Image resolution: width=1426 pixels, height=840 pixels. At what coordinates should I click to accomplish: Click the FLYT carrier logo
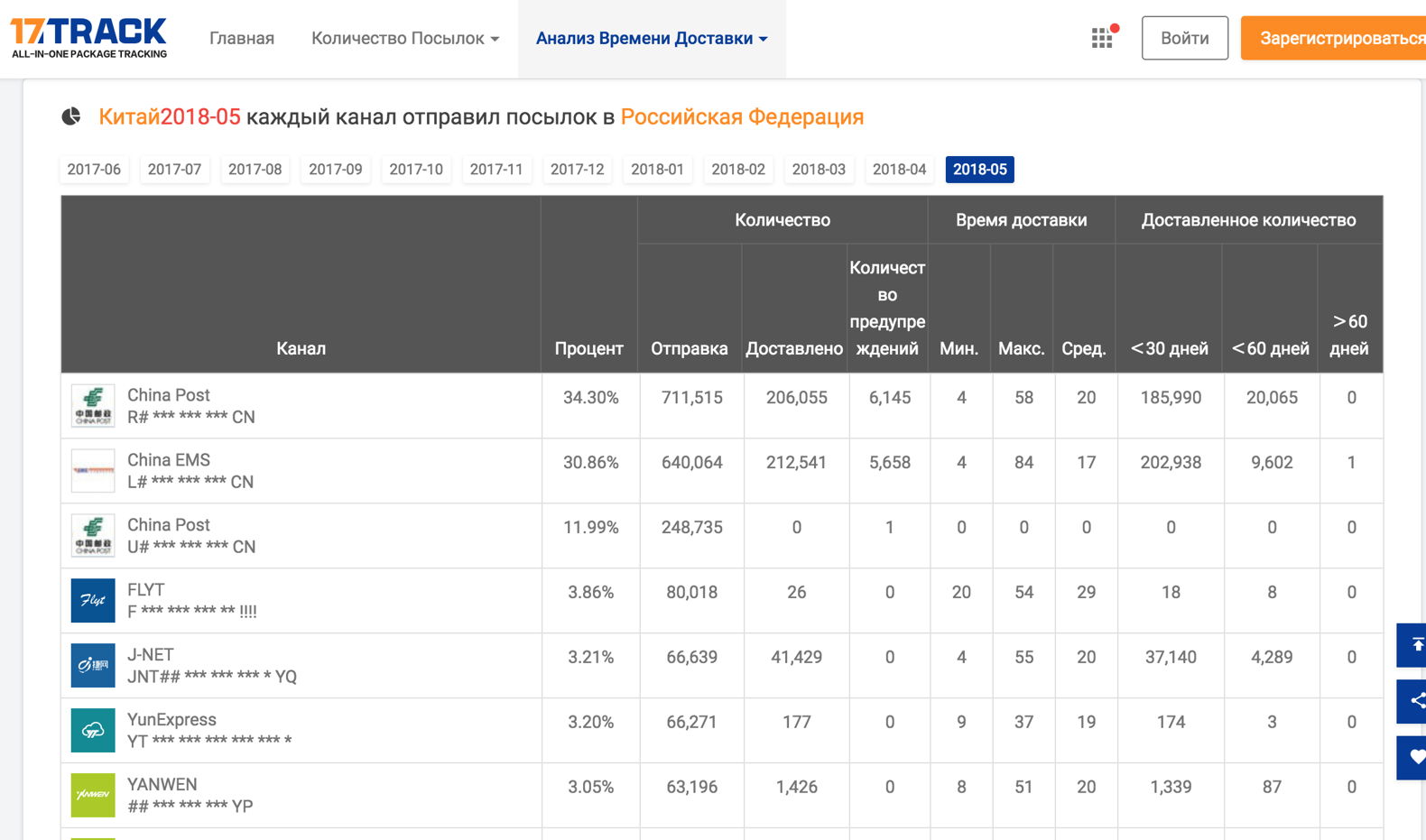pyautogui.click(x=93, y=601)
